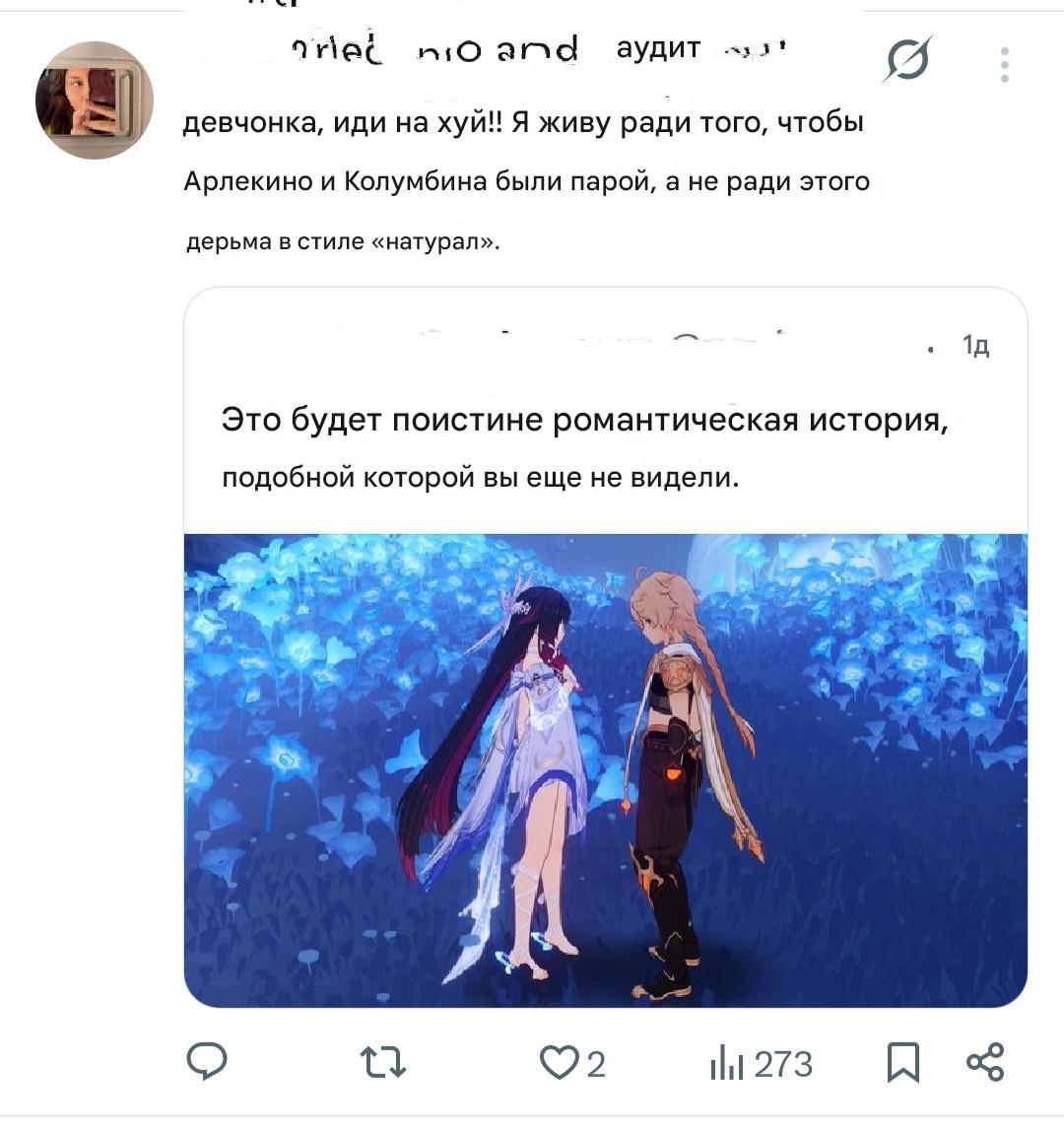Click the view count number 273
The width and height of the screenshot is (1064, 1131).
click(x=784, y=1065)
